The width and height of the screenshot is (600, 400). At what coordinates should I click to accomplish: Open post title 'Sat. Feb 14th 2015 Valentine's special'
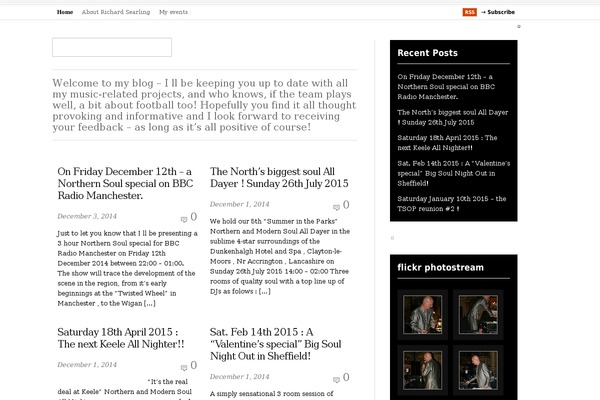pos(276,344)
